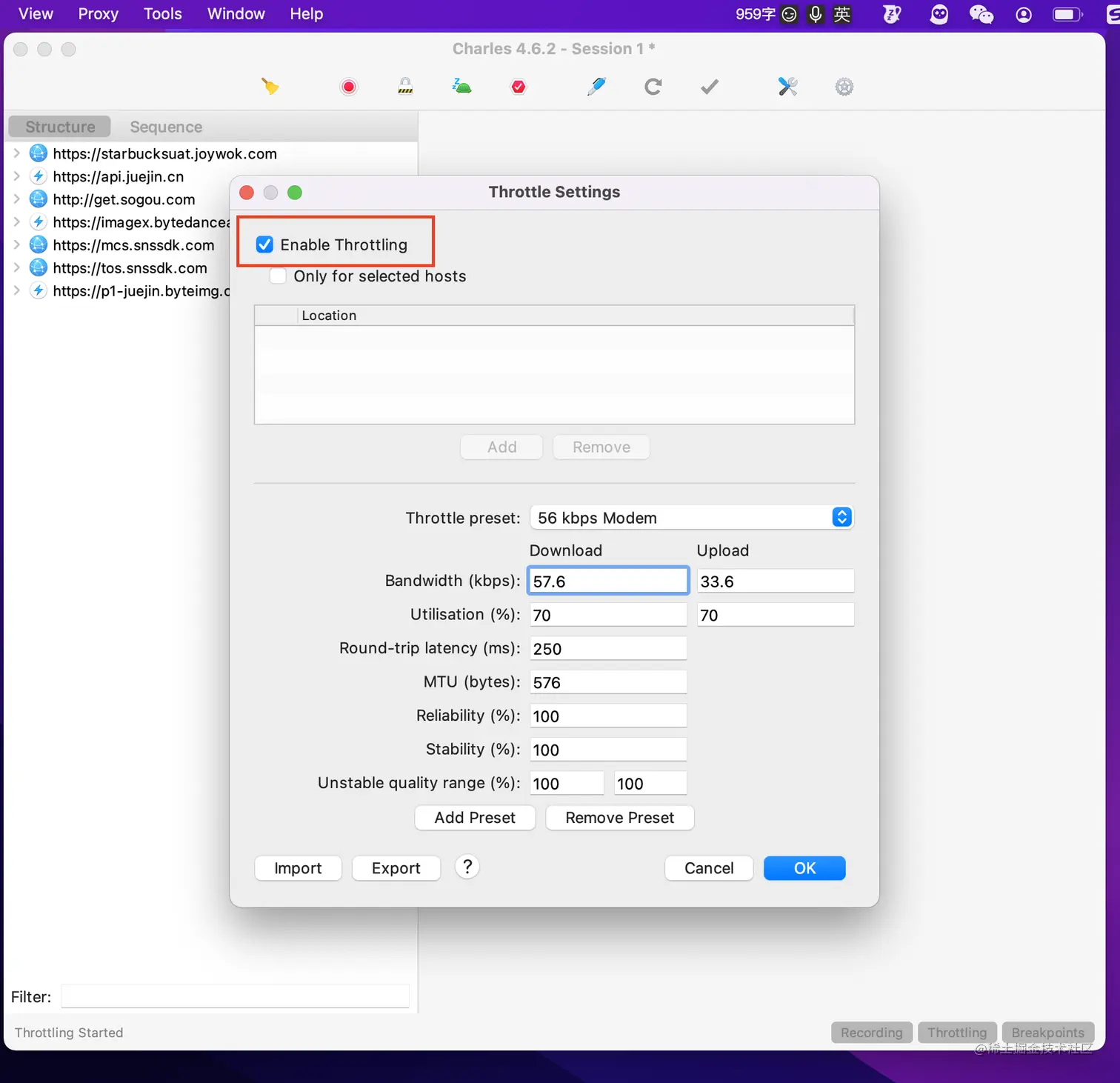Expand the p1-juejin.byteimg tree node
Viewport: 1120px width, 1083px height.
[x=16, y=291]
